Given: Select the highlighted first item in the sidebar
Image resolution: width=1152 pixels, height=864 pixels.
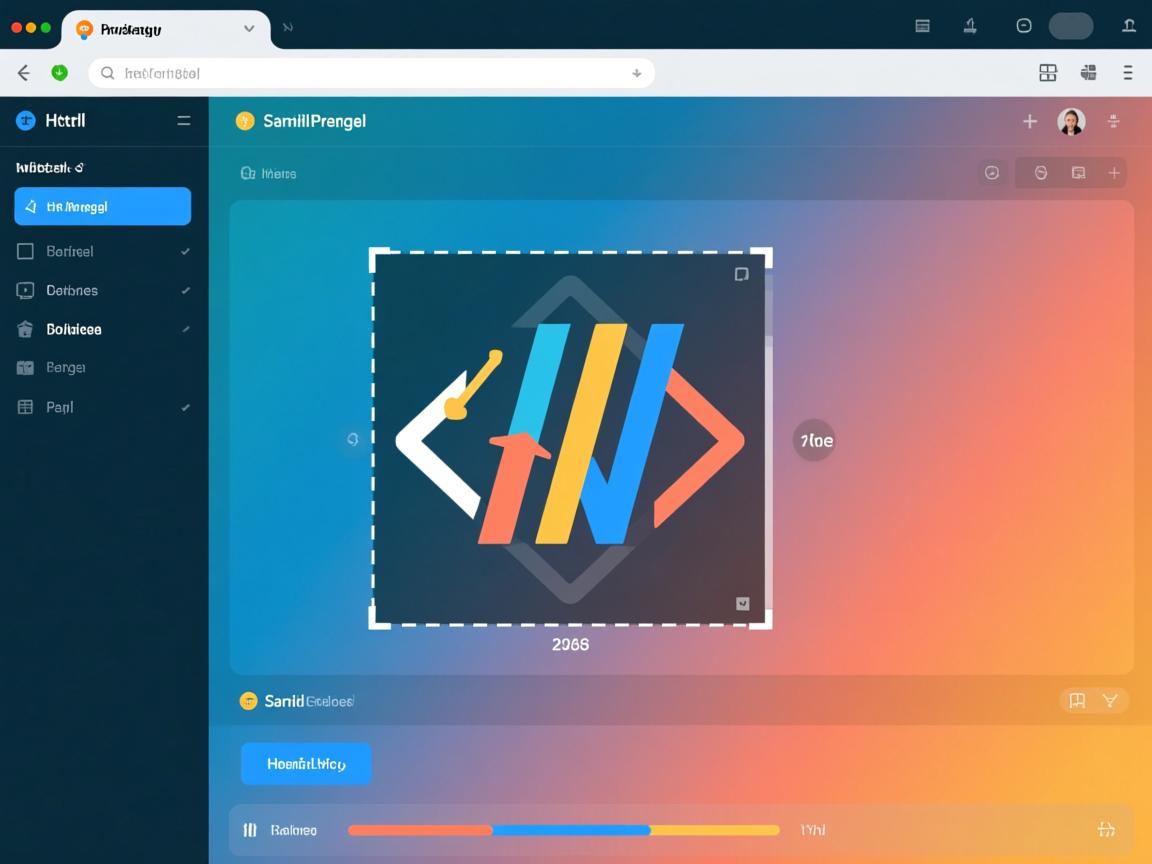Looking at the screenshot, I should pos(103,207).
